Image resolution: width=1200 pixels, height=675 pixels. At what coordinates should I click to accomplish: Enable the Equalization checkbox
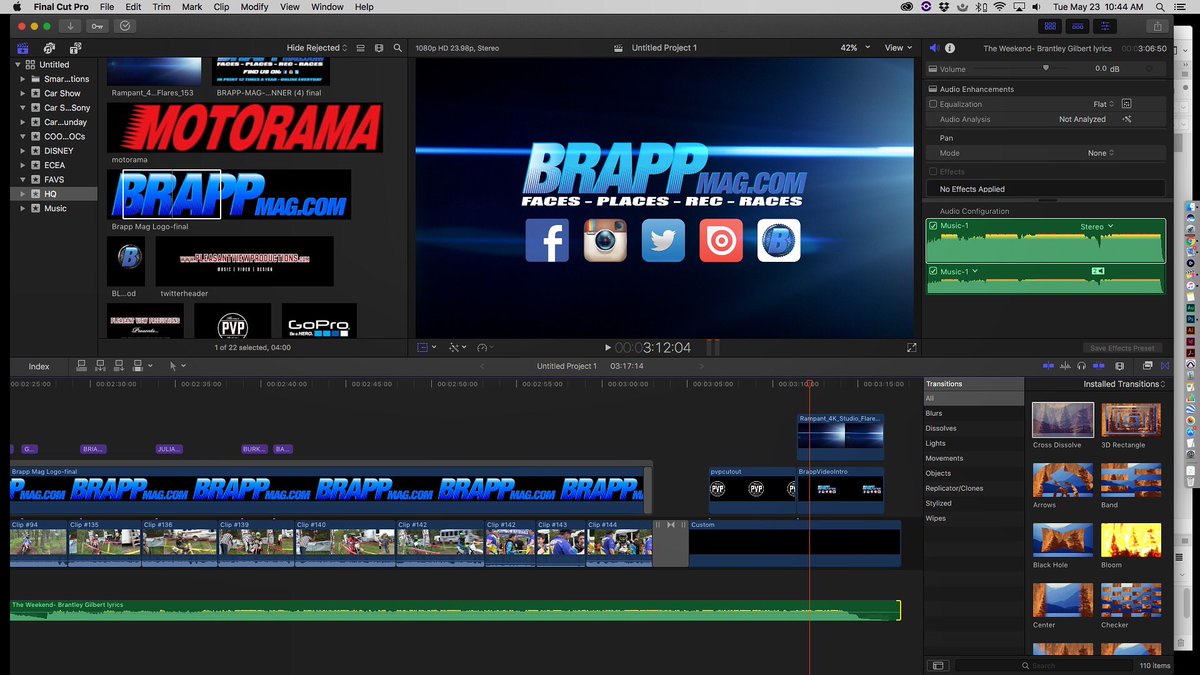point(933,104)
